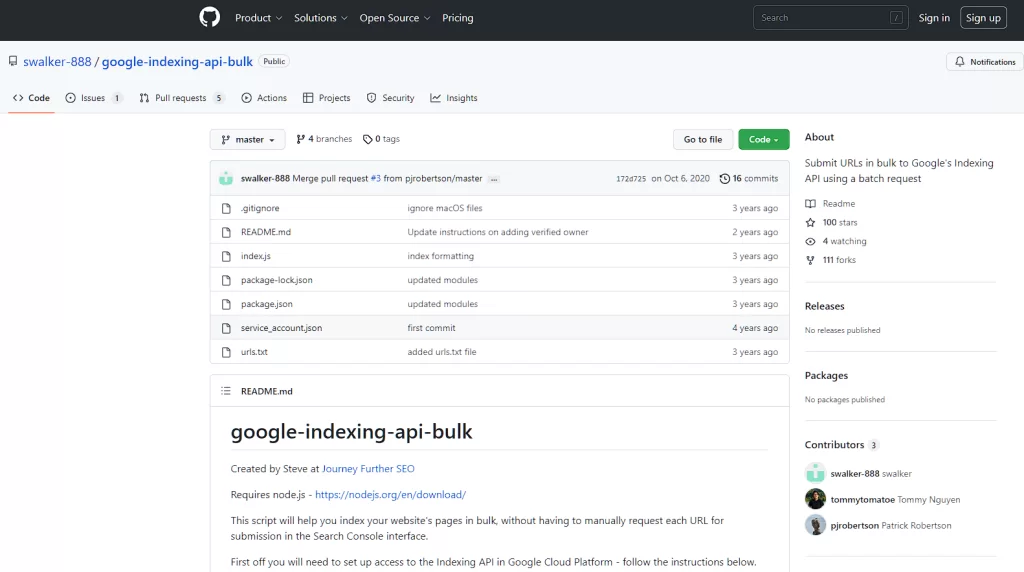Switch to the Actions tab

click(x=264, y=98)
